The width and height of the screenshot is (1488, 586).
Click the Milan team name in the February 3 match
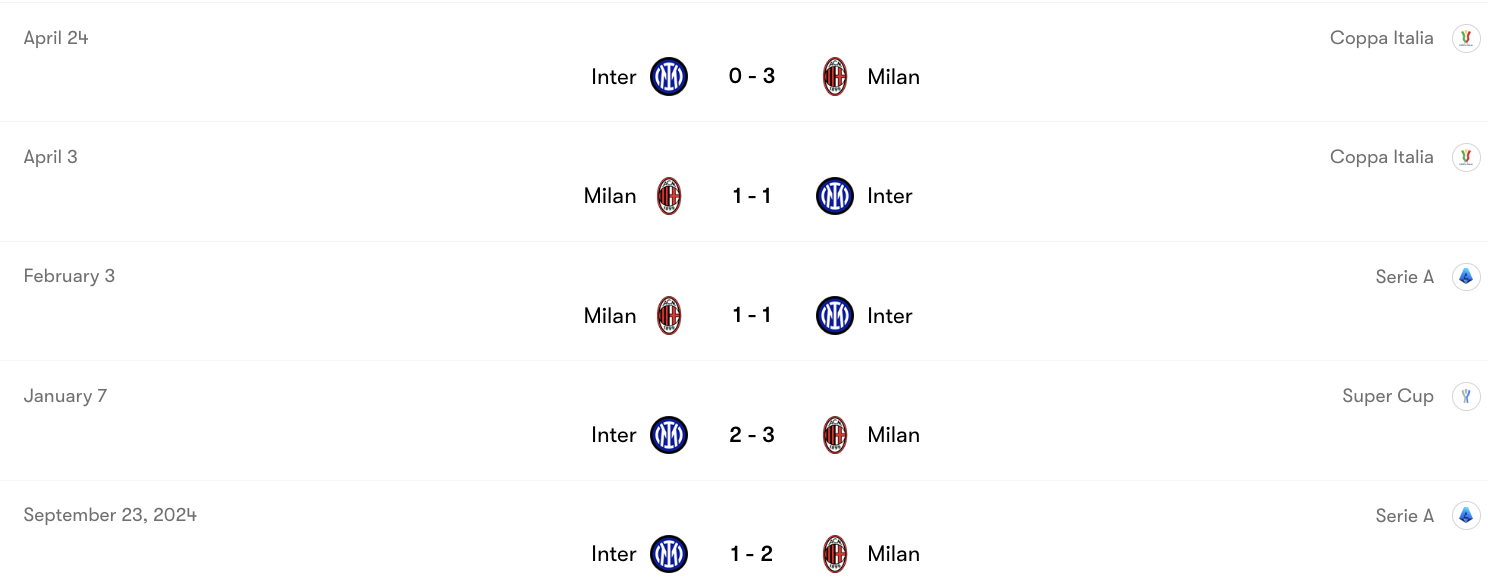pos(610,315)
